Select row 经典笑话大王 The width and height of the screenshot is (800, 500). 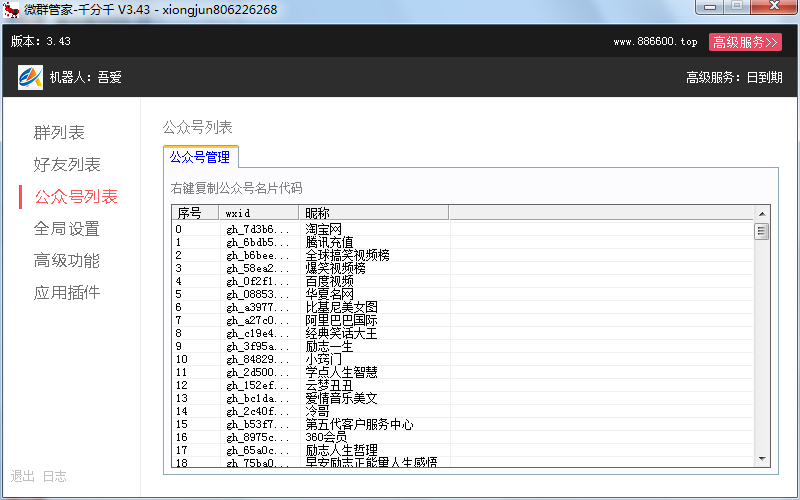pos(463,334)
